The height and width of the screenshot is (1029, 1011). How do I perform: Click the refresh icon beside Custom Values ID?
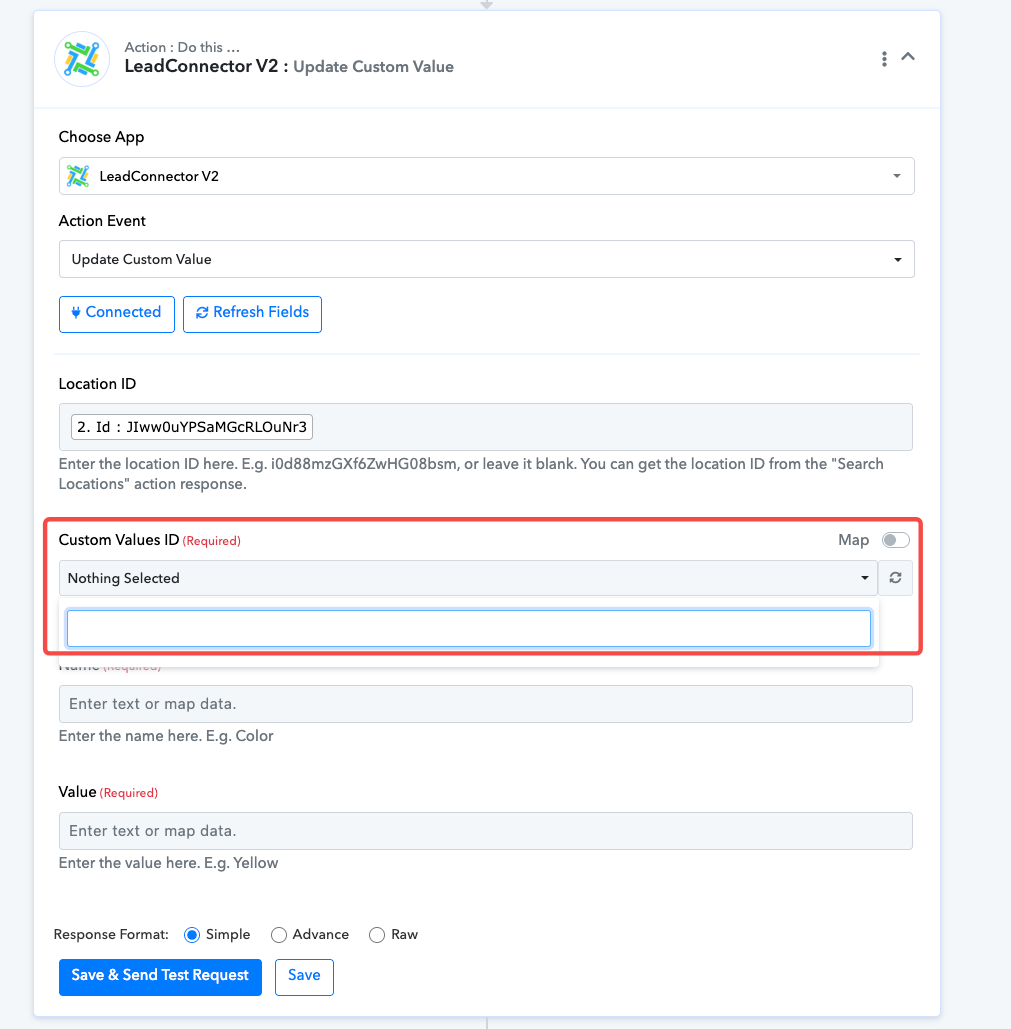pos(895,578)
